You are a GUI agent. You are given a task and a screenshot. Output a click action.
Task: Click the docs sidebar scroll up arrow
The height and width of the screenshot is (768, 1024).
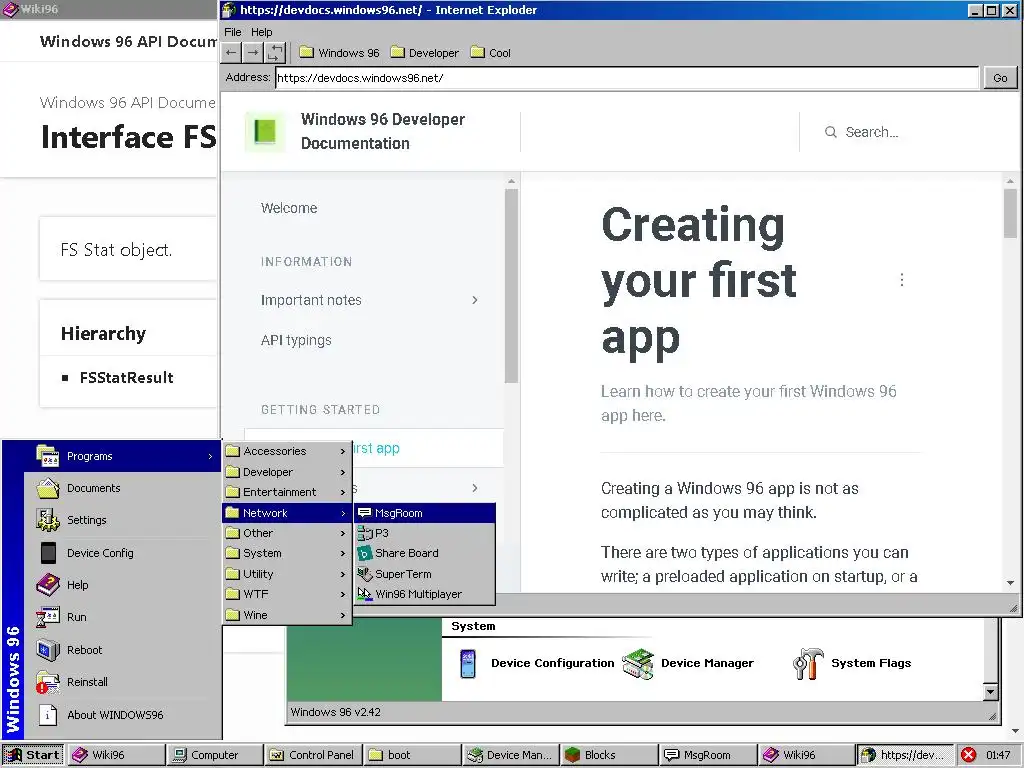pos(511,182)
